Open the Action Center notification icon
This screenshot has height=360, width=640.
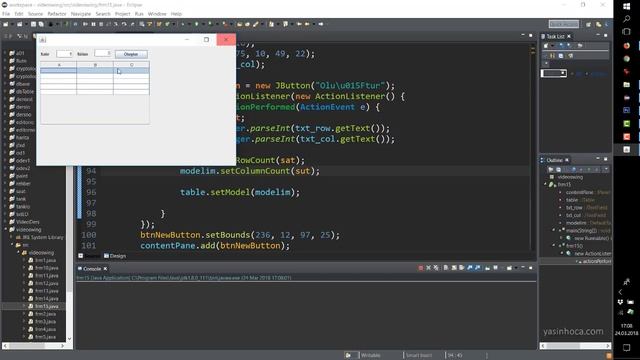pos(627,347)
